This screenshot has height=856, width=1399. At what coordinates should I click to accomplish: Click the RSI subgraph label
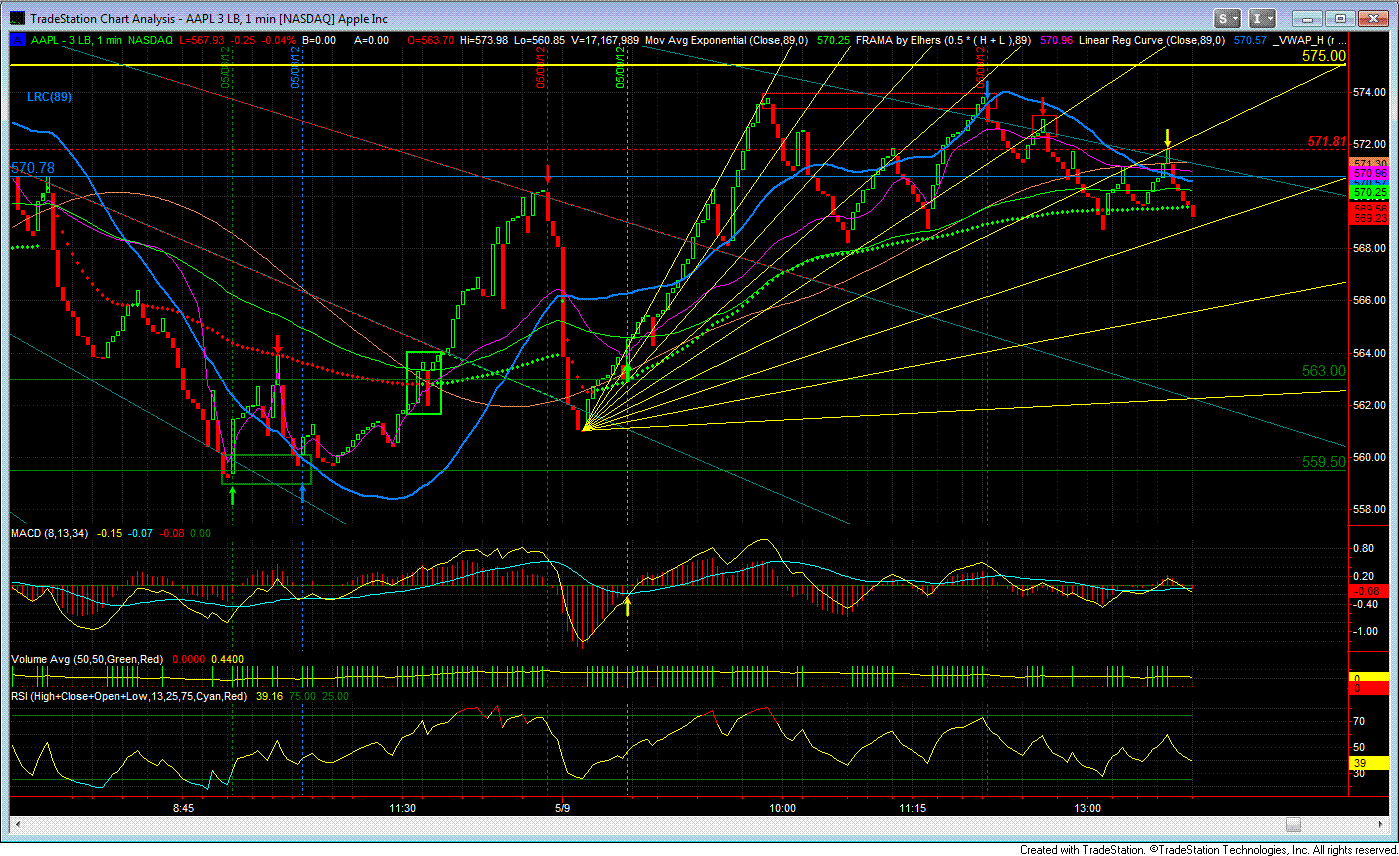coord(129,695)
